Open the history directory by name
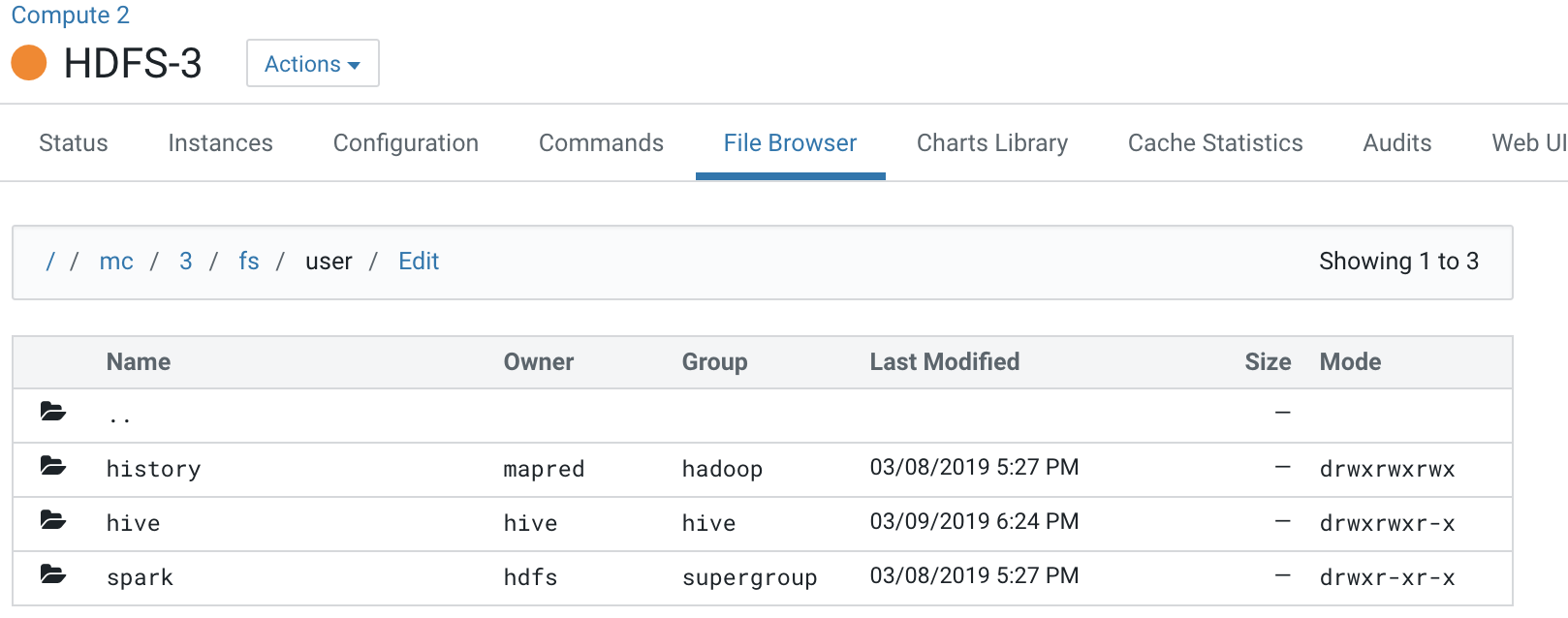Viewport: 1568px width, 618px height. [153, 469]
